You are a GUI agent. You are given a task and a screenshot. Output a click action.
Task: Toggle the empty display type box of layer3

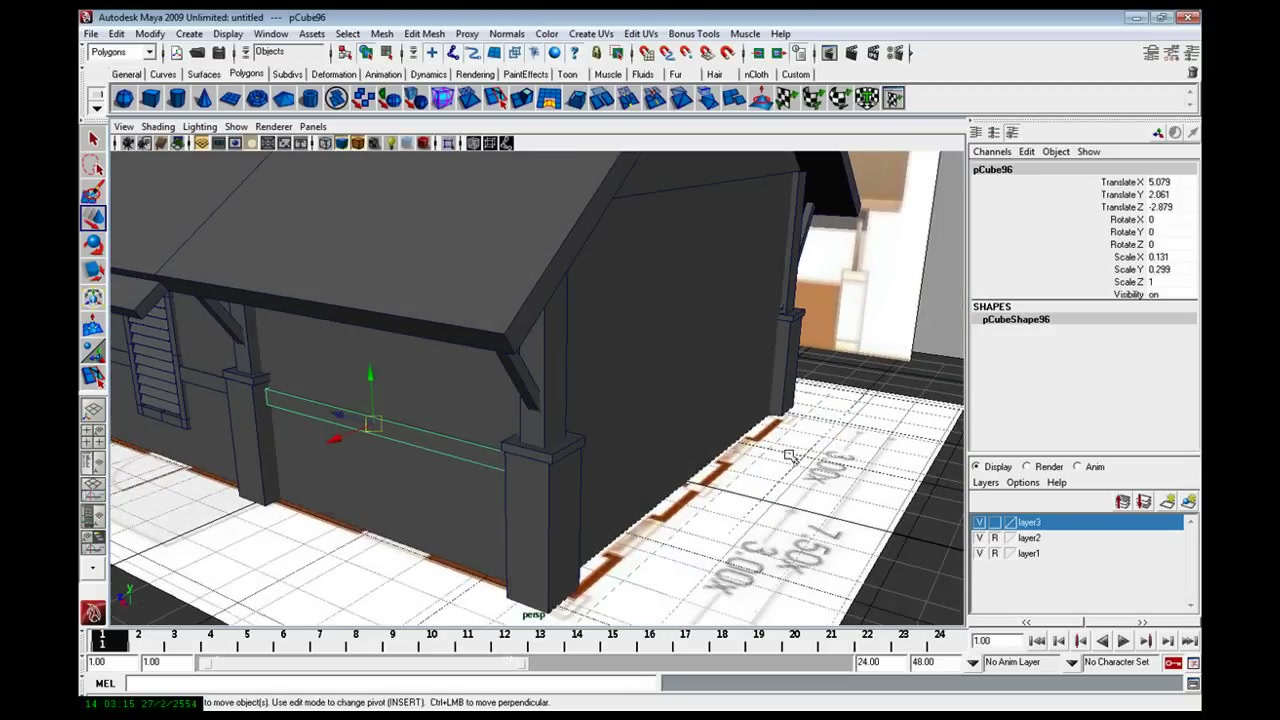click(x=994, y=523)
